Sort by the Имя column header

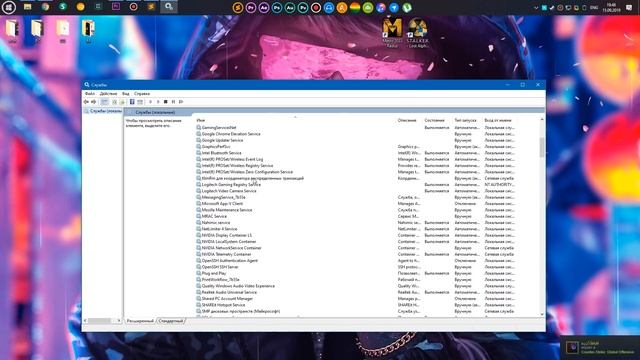click(296, 120)
